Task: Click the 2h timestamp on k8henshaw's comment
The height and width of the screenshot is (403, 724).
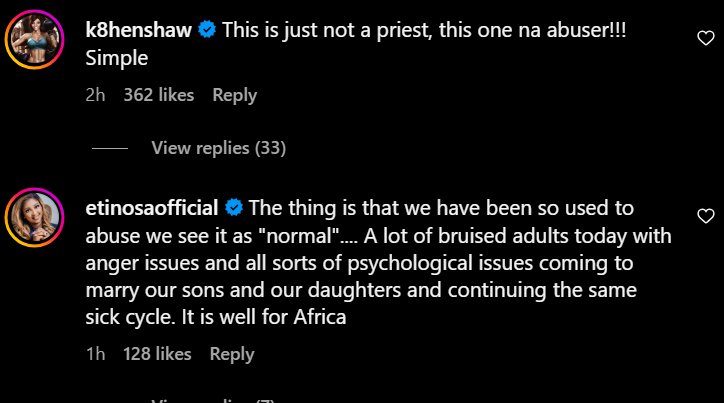Action: pos(97,96)
